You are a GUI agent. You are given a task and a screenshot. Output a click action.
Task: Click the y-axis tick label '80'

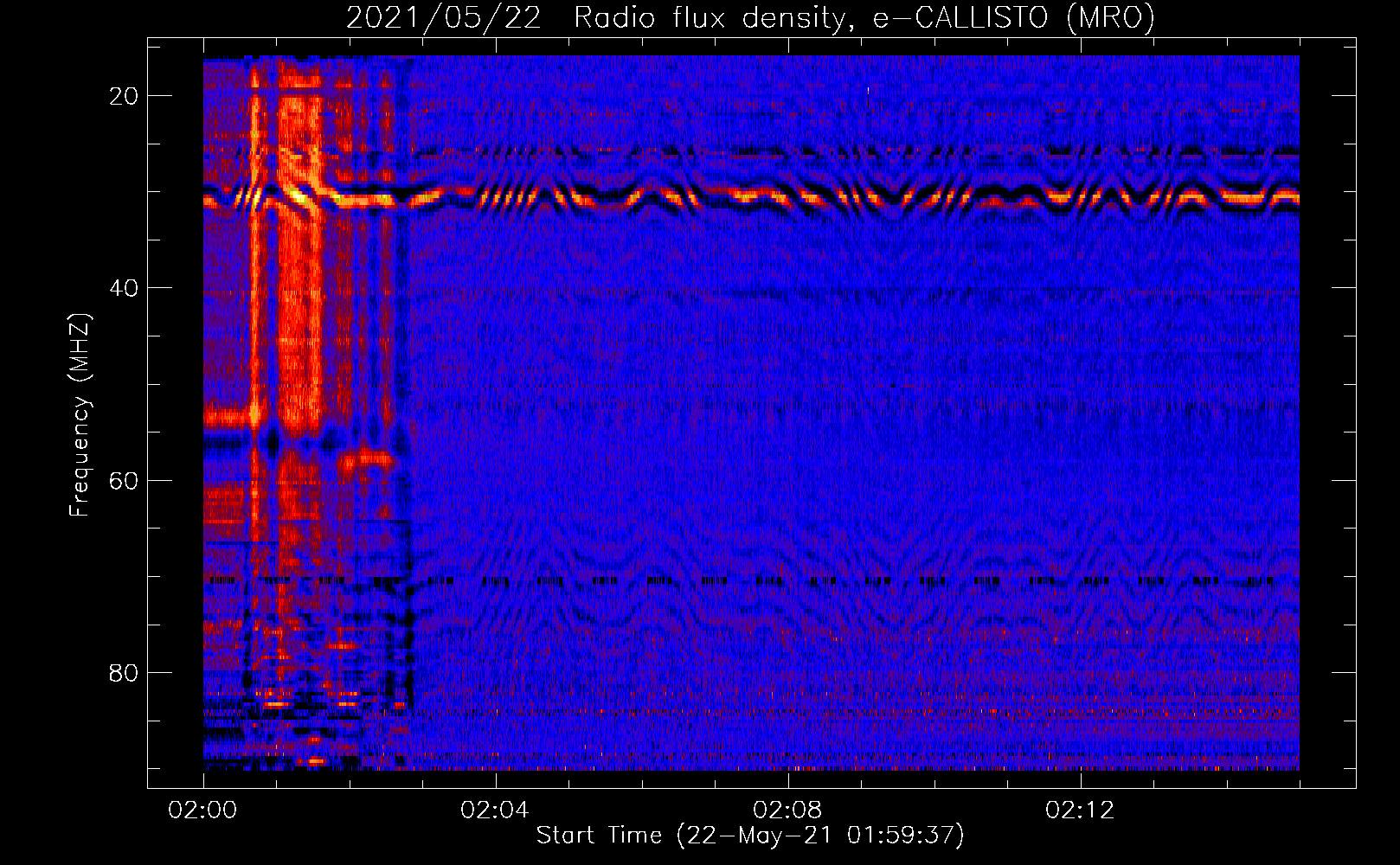click(x=124, y=672)
